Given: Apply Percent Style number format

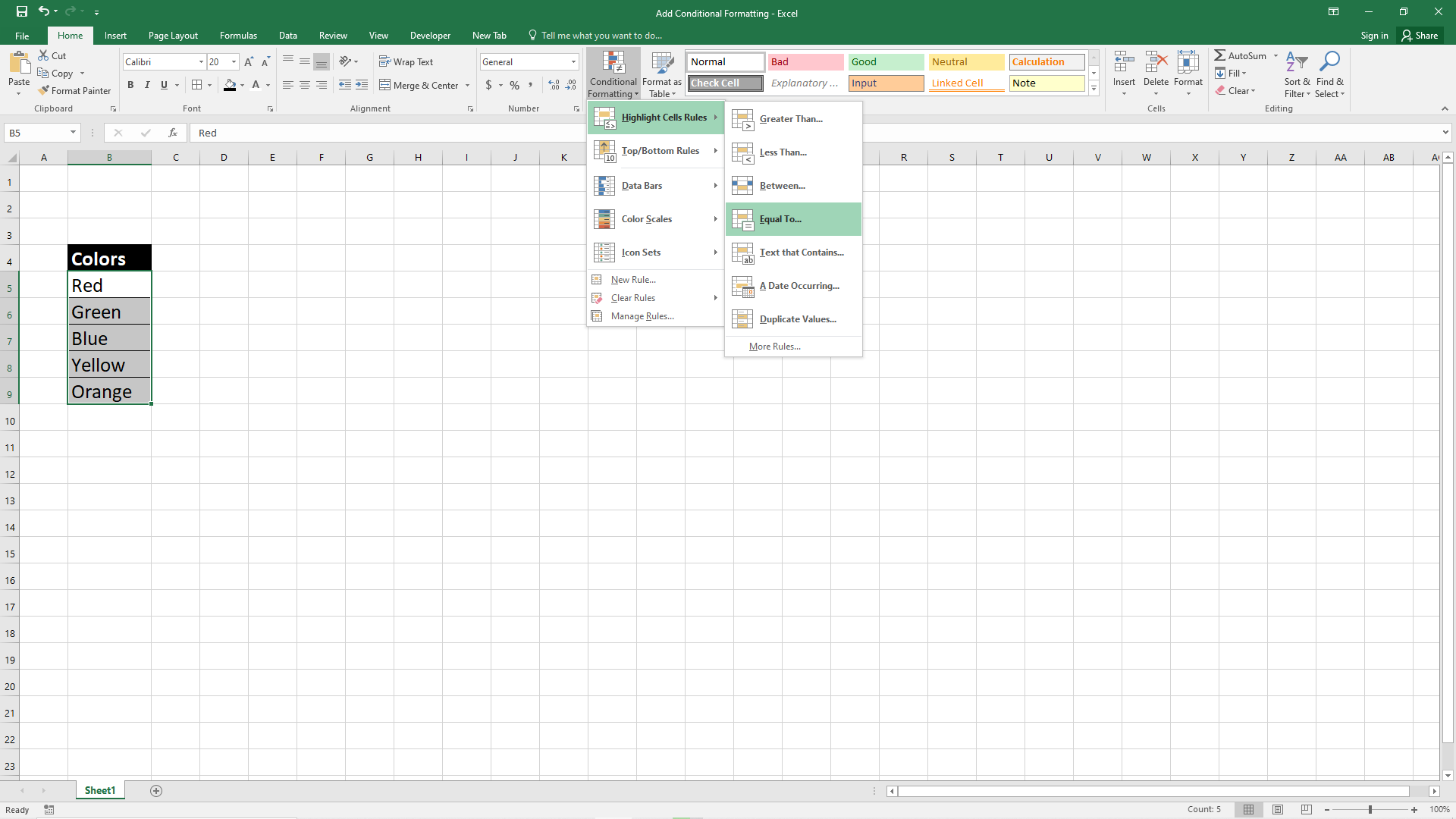Looking at the screenshot, I should coord(514,85).
